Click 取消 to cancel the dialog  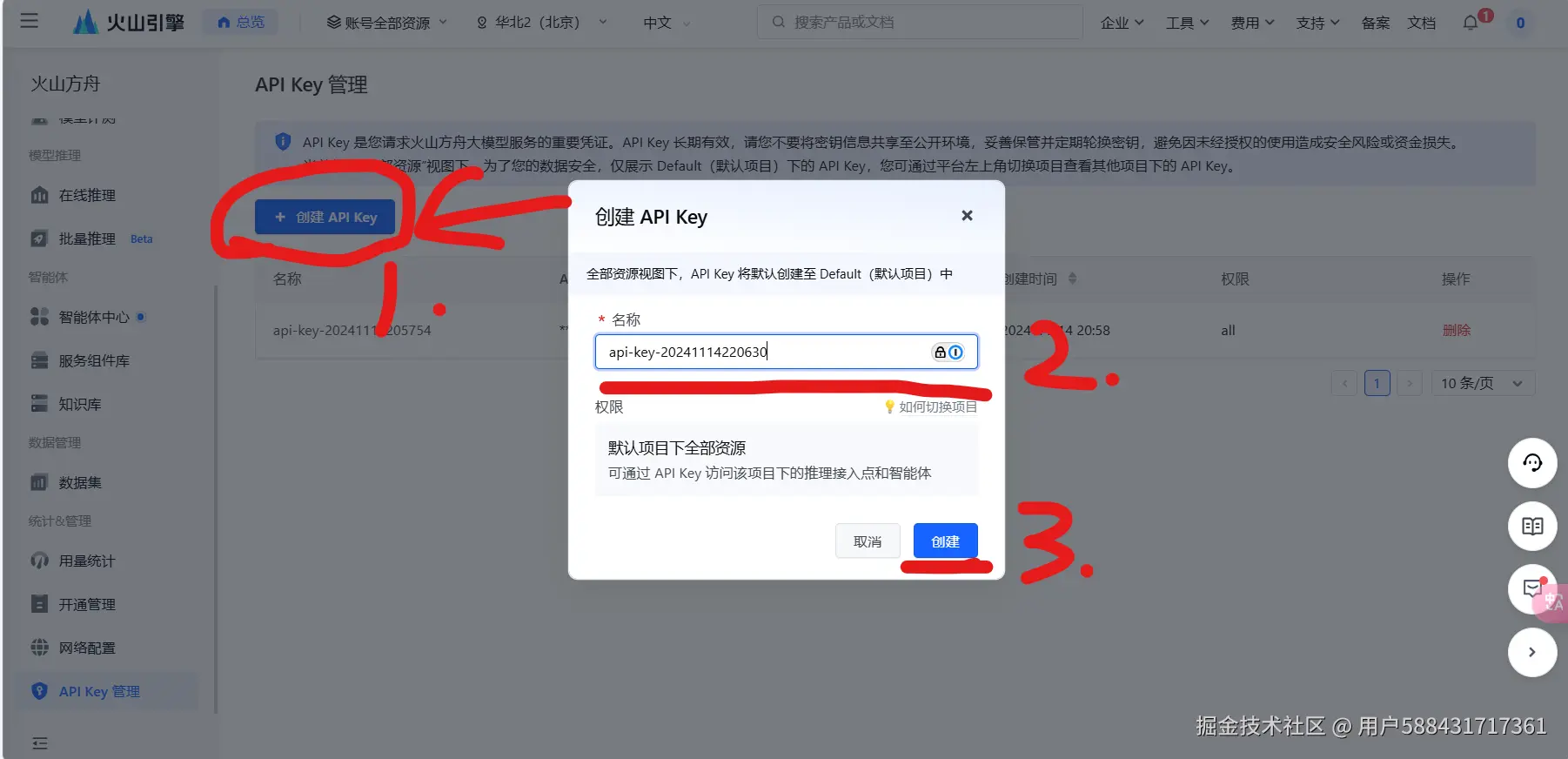pos(868,541)
